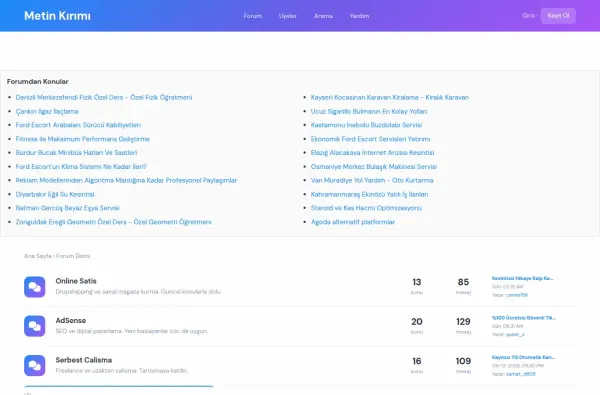Open last post Kesintisiz Hikaye Kalp Ka...

click(522, 278)
